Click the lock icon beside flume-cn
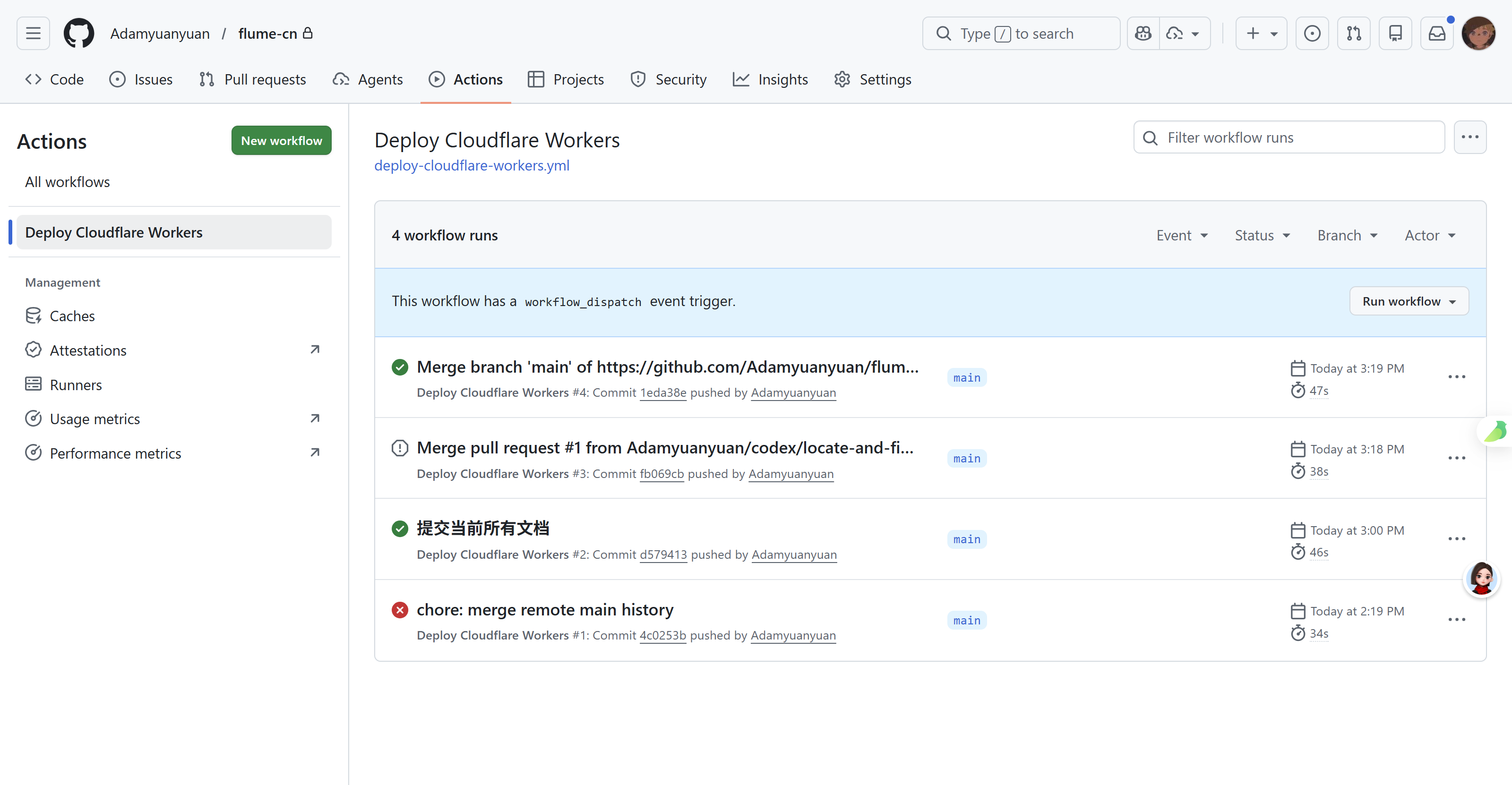The image size is (1512, 785). pos(308,33)
